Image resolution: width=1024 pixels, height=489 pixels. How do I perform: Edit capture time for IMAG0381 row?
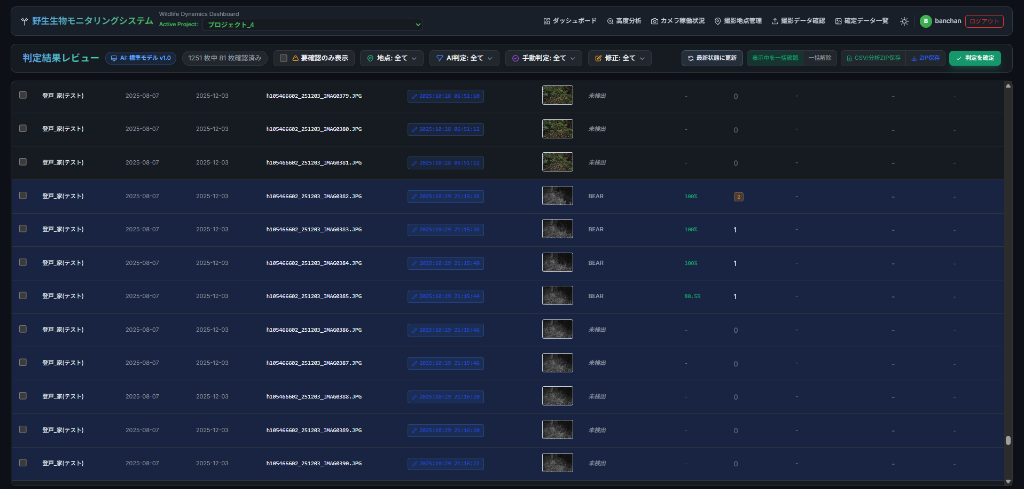(445, 163)
